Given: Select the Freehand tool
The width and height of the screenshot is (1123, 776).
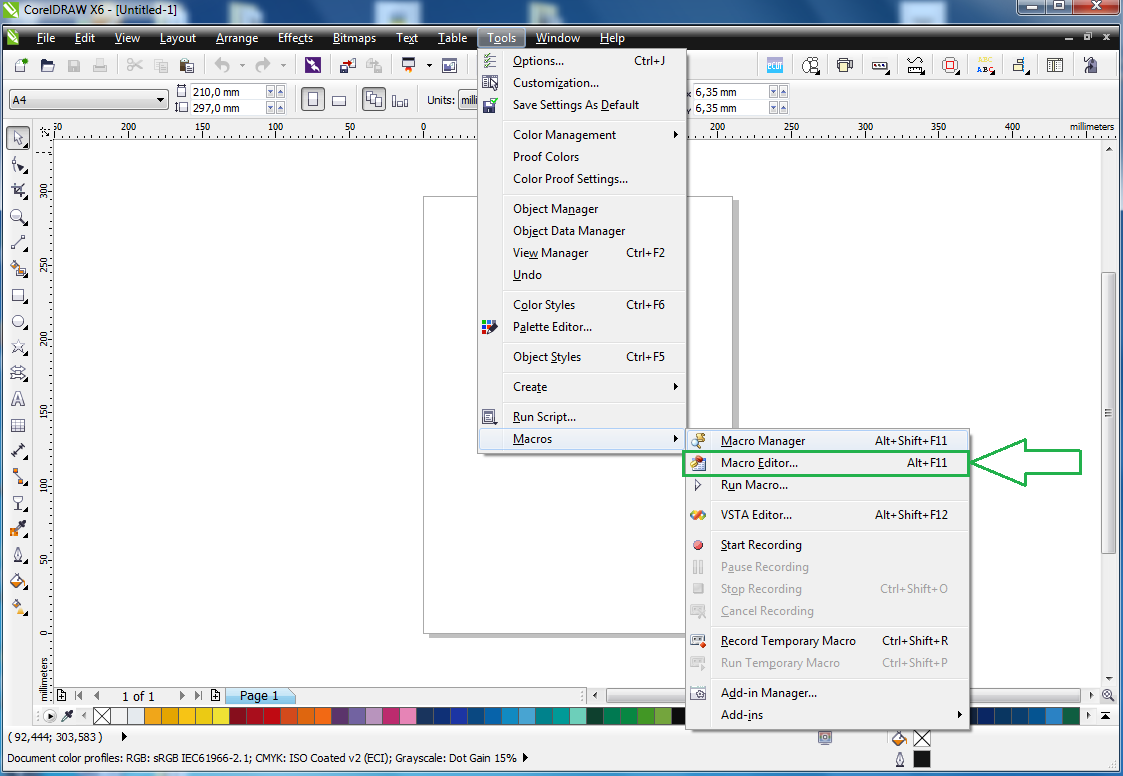Looking at the screenshot, I should point(19,243).
